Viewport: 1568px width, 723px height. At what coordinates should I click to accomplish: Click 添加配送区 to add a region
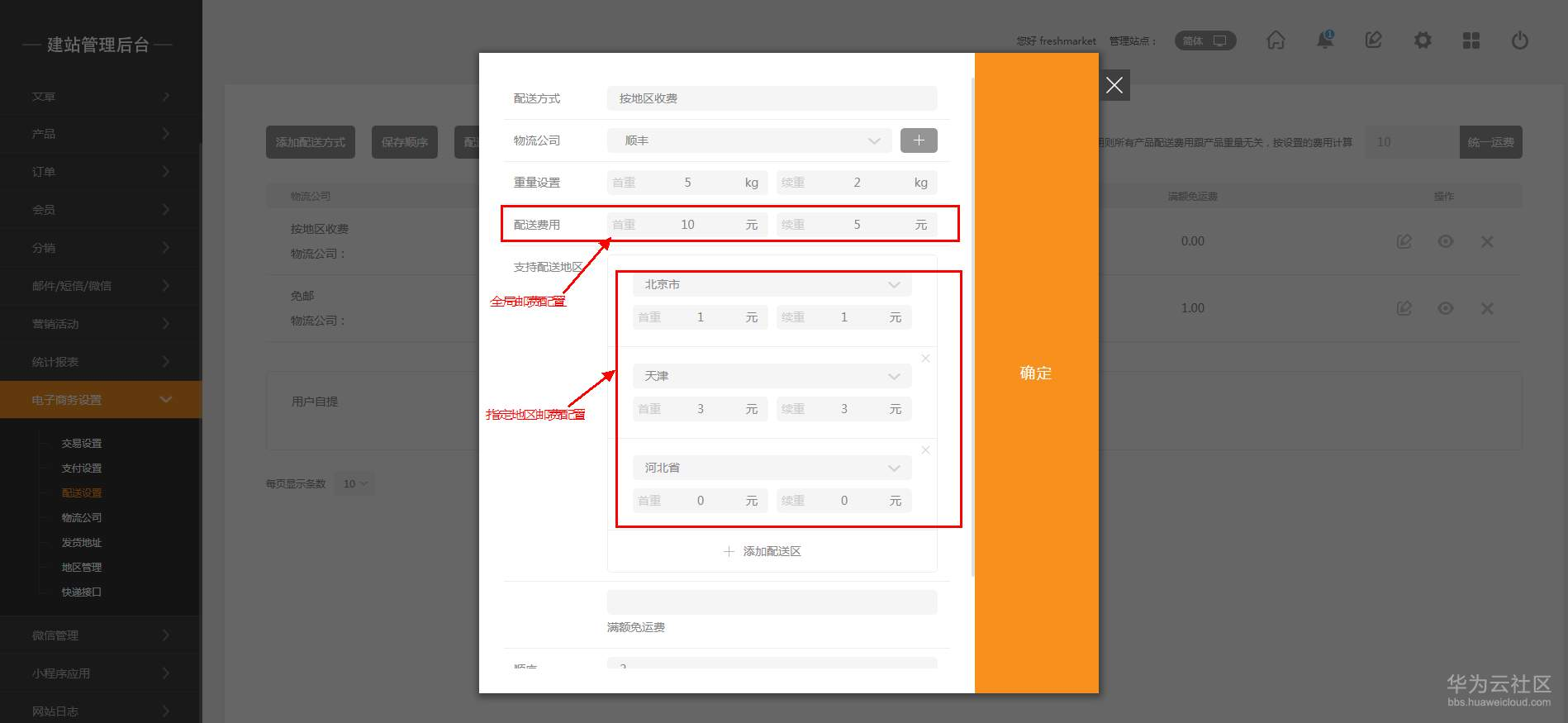point(763,551)
